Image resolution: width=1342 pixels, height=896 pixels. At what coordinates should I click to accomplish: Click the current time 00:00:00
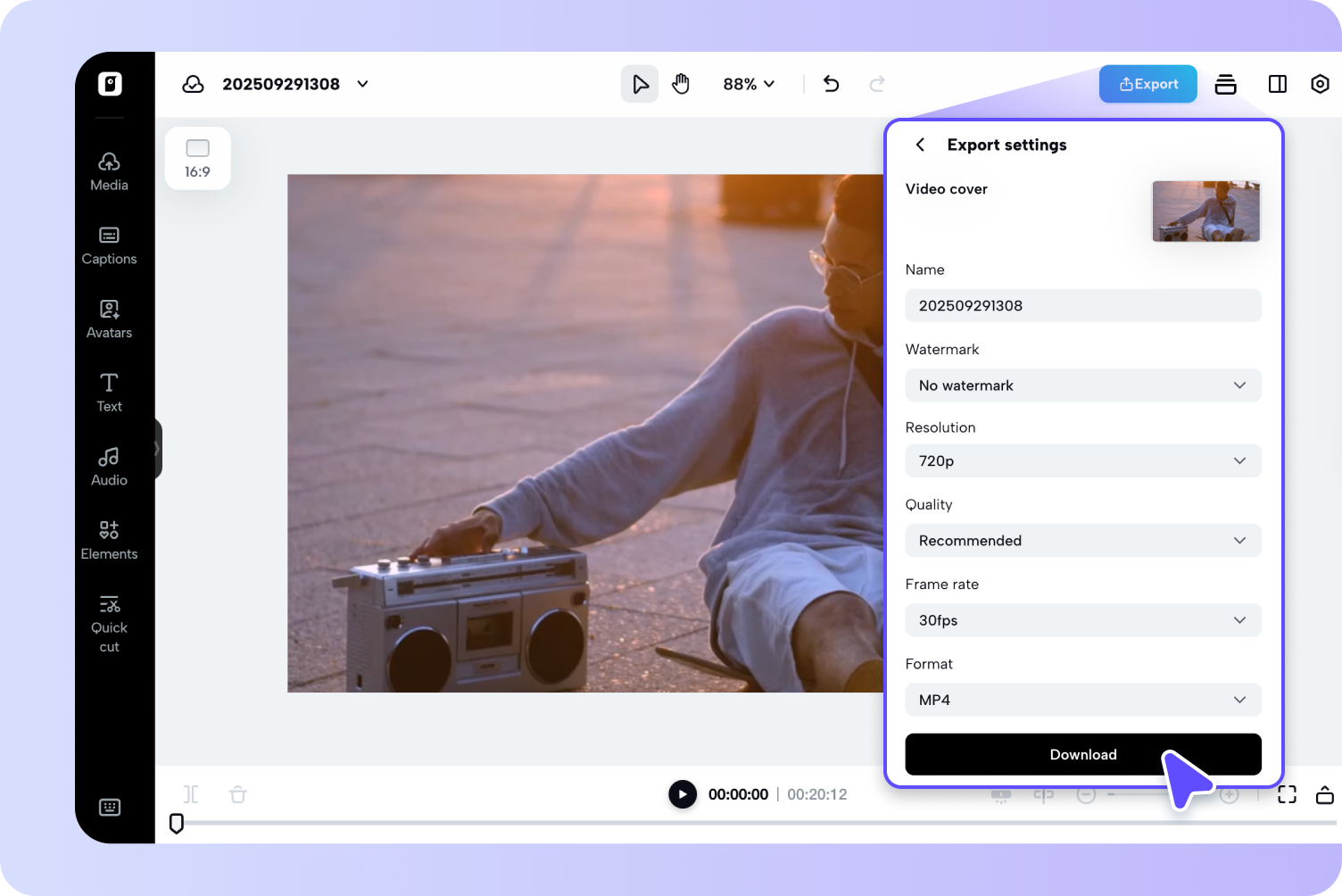(x=738, y=794)
